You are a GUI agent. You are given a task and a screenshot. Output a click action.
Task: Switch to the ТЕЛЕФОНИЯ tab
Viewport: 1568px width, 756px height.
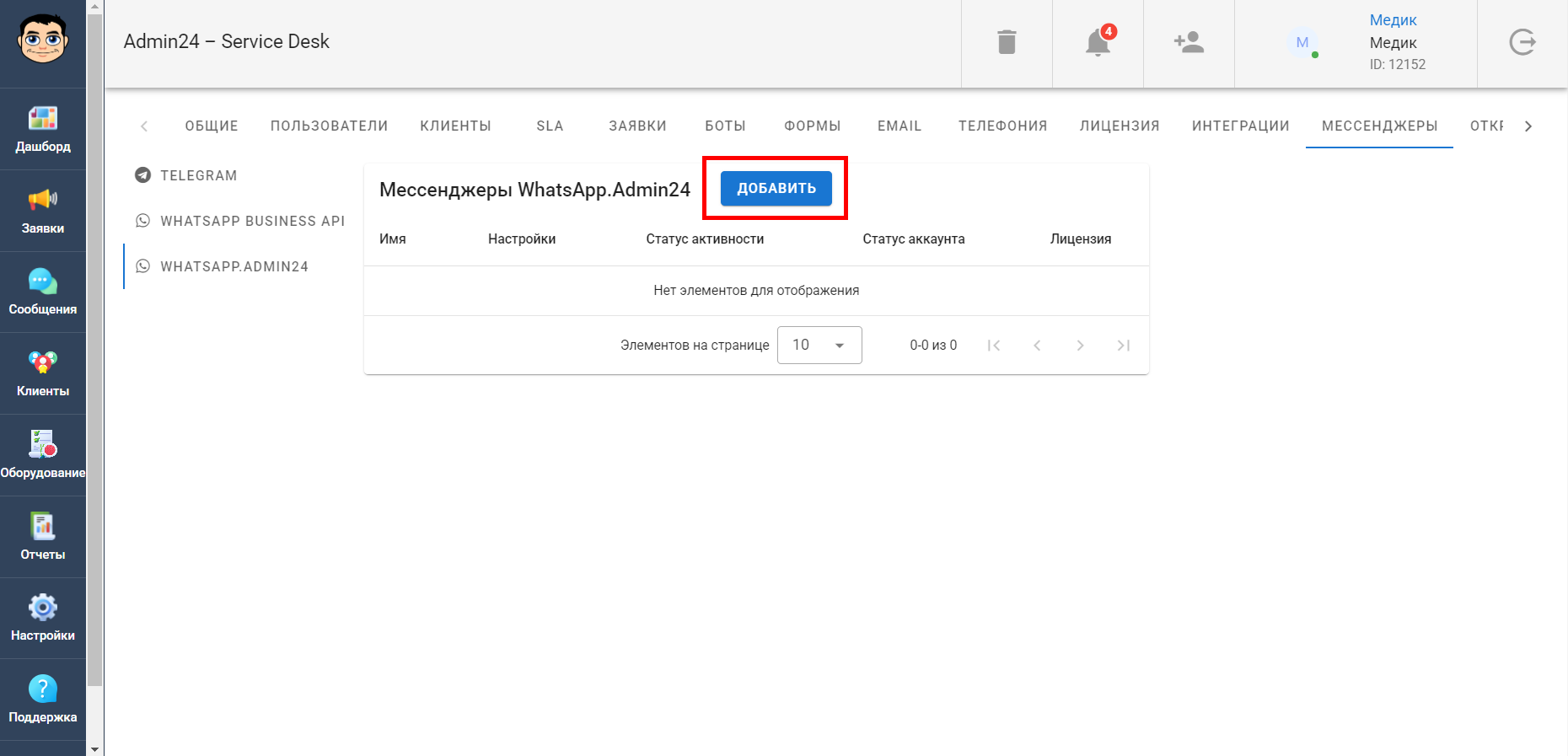(1002, 126)
